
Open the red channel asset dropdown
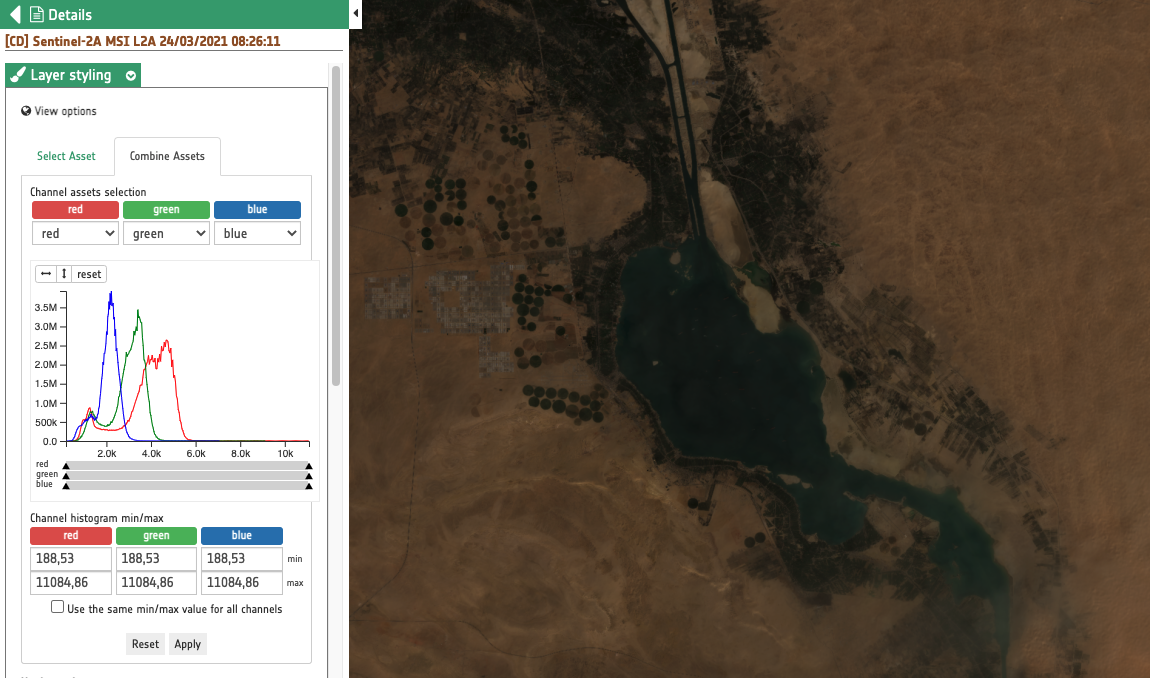coord(75,233)
